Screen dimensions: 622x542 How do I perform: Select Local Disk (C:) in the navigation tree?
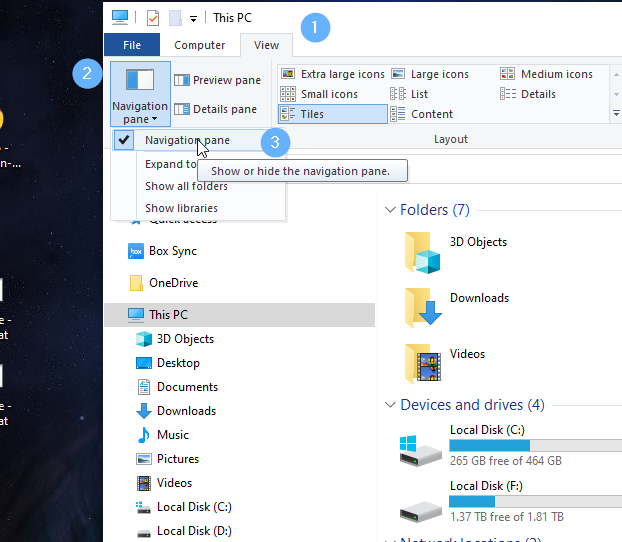pyautogui.click(x=183, y=507)
